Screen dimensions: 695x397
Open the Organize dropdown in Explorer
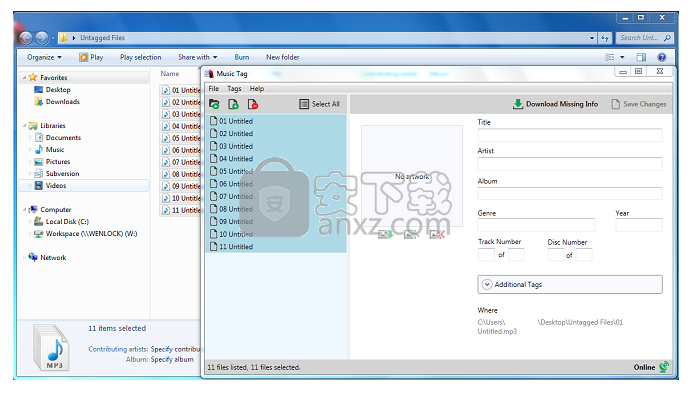coord(44,57)
